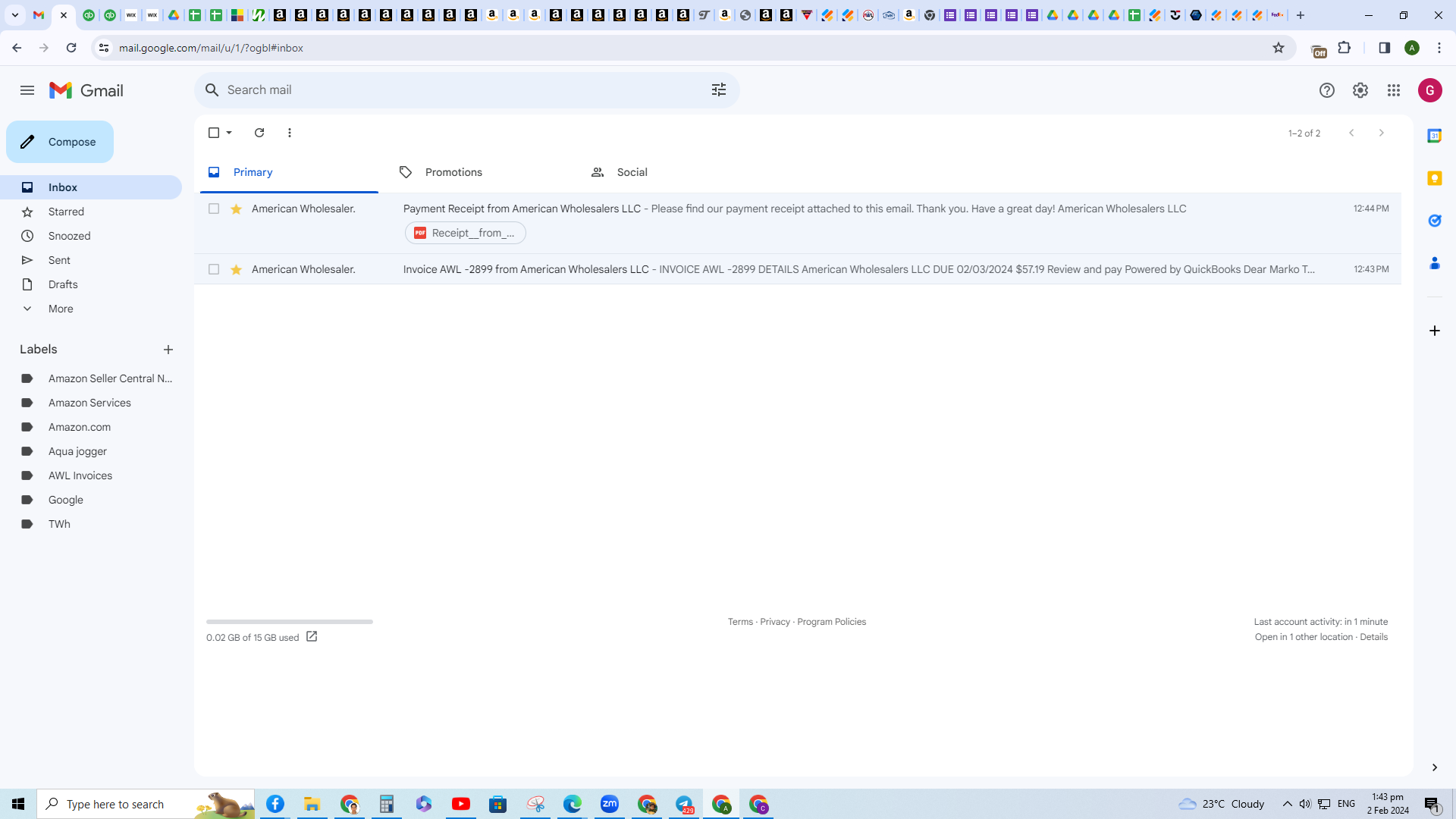Select the Payment Receipt email checkbox
The image size is (1456, 819).
[x=214, y=209]
